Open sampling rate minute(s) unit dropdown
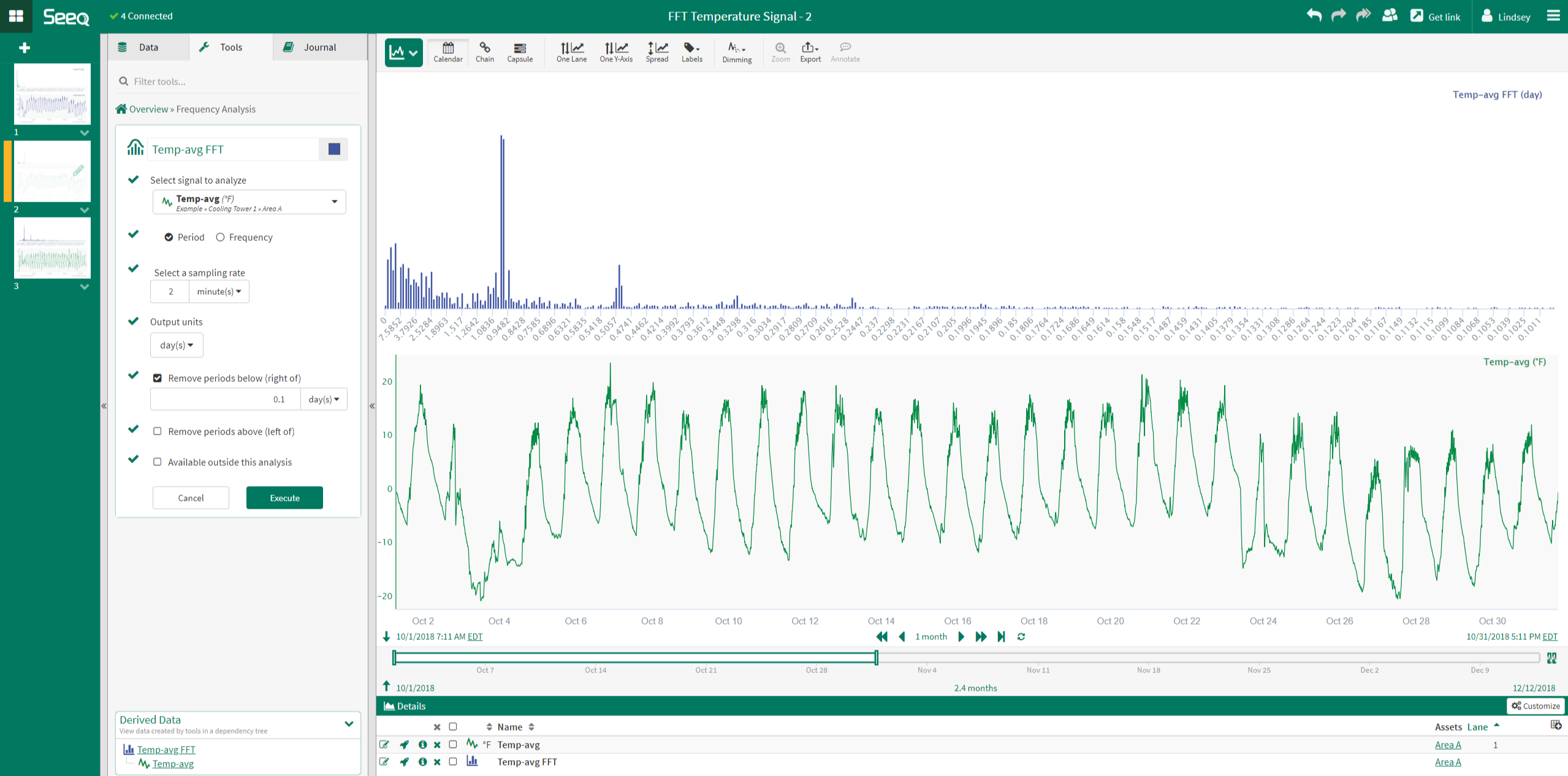The image size is (1568, 776). tap(218, 292)
